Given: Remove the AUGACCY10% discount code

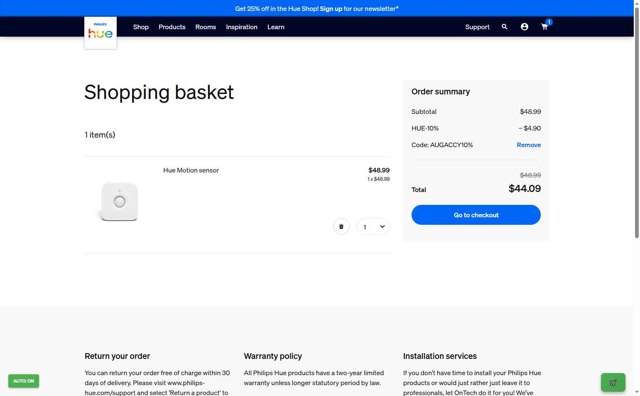Looking at the screenshot, I should (529, 145).
